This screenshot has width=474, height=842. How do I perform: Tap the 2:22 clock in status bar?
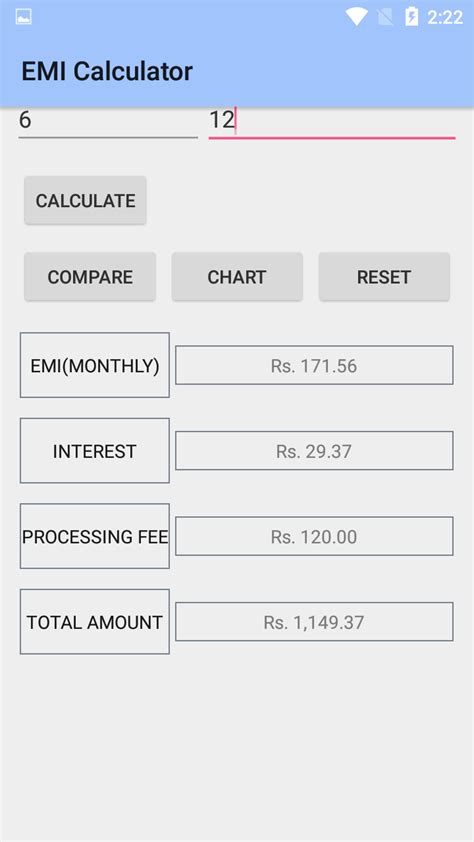pyautogui.click(x=445, y=18)
